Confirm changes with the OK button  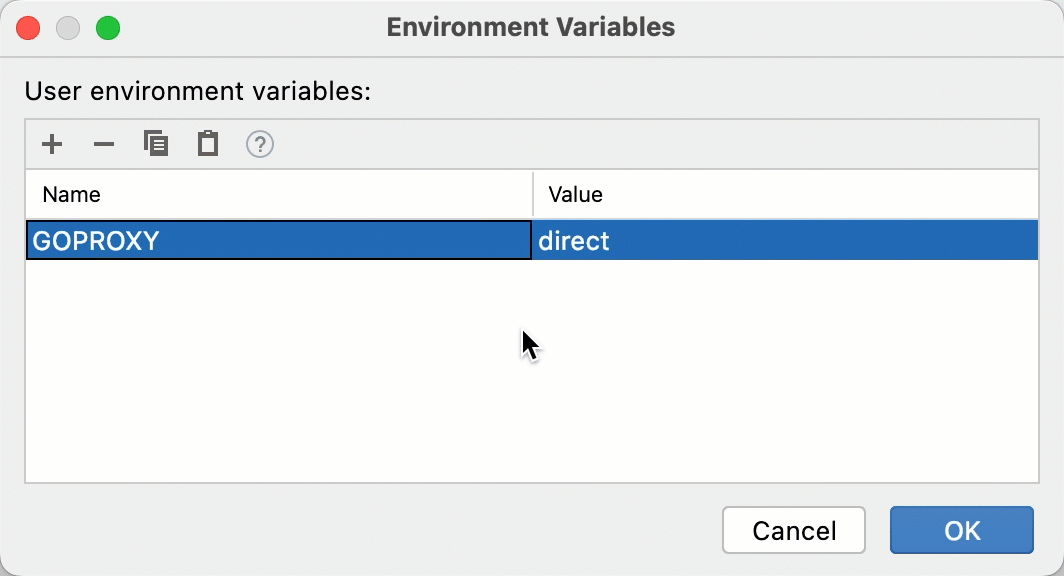click(x=961, y=530)
